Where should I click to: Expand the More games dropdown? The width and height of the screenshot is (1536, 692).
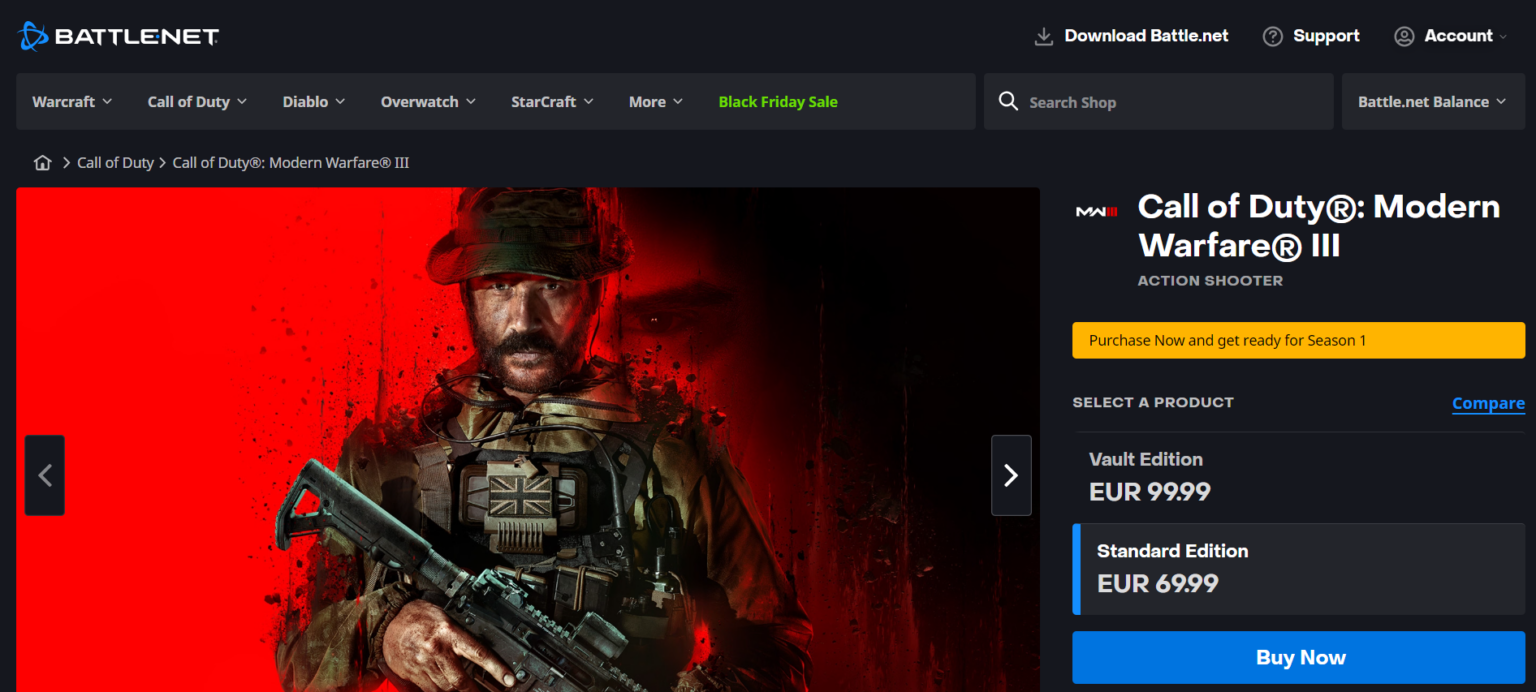point(654,101)
